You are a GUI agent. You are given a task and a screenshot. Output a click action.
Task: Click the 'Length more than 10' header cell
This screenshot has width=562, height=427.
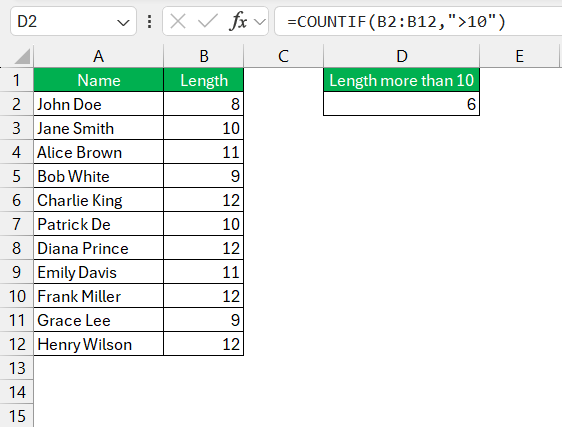(x=401, y=80)
